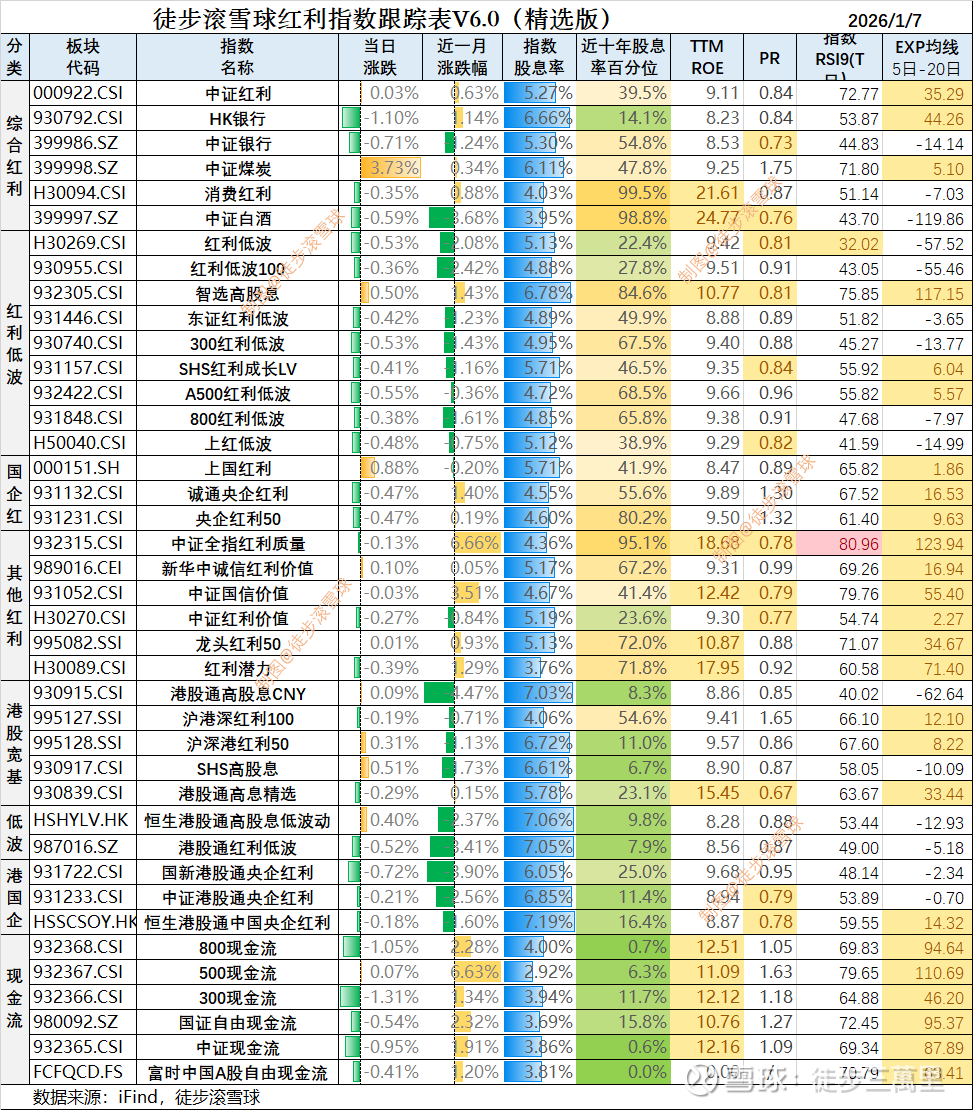Click the index name 中证现金流

coord(238,1048)
